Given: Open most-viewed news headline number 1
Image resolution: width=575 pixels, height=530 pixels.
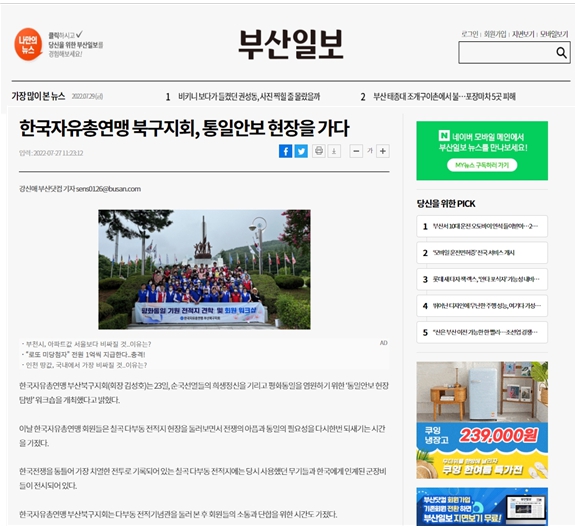Looking at the screenshot, I should (249, 97).
